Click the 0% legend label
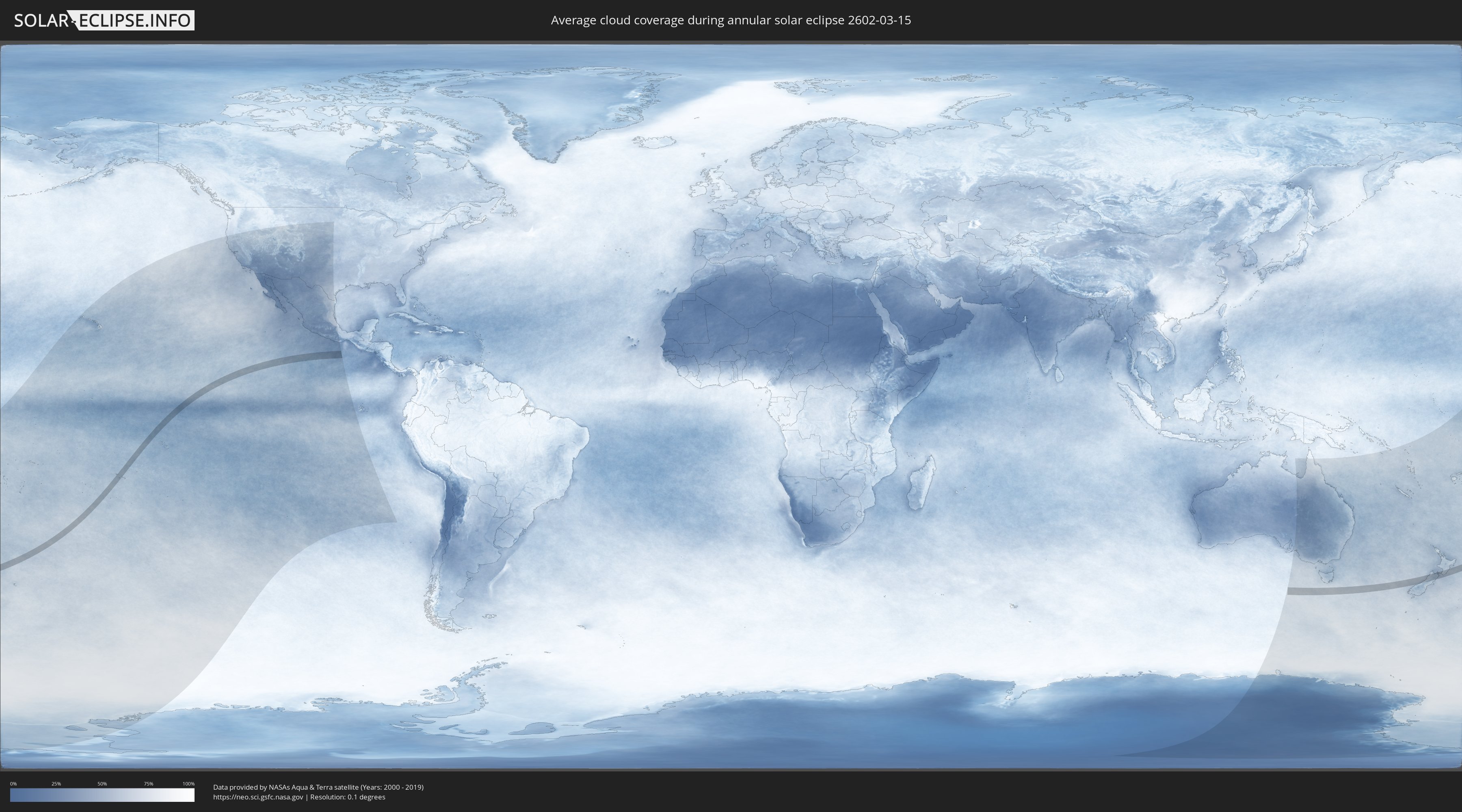Viewport: 1462px width, 812px height. click(13, 784)
